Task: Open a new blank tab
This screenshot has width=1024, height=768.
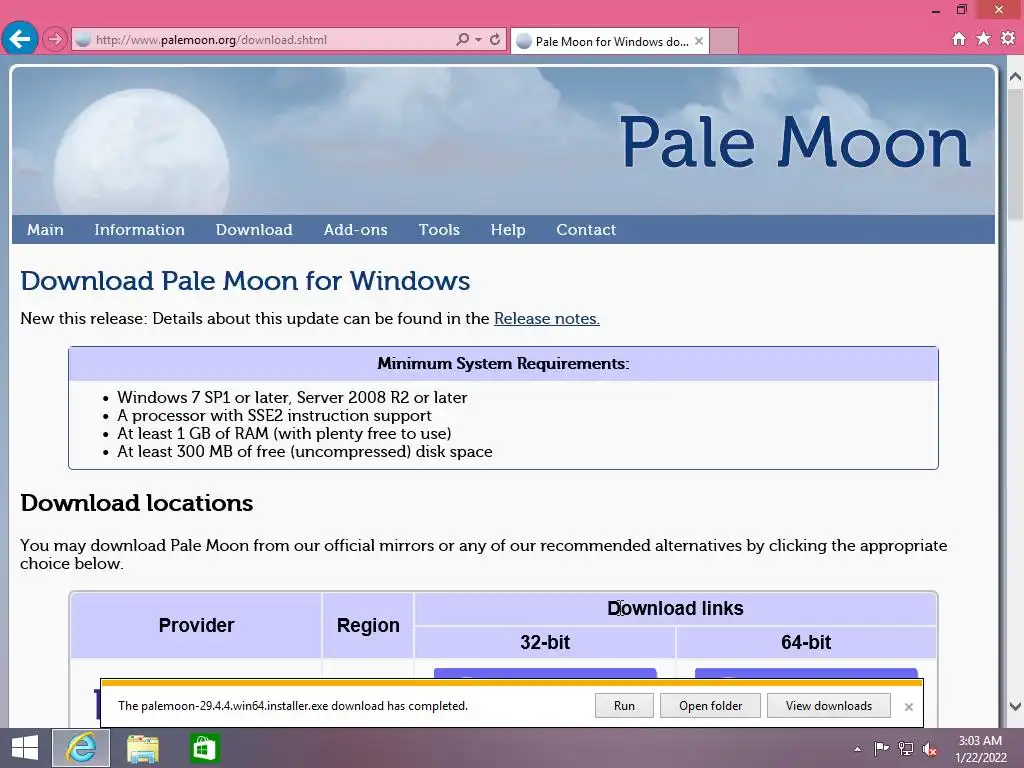Action: pyautogui.click(x=724, y=41)
